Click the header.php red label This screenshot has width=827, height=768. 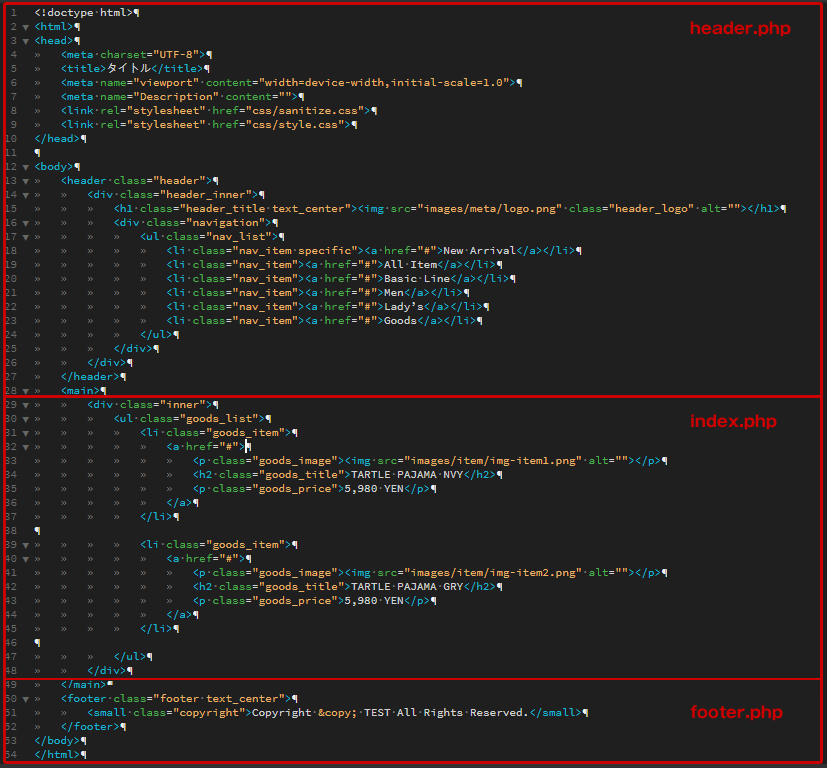point(739,28)
